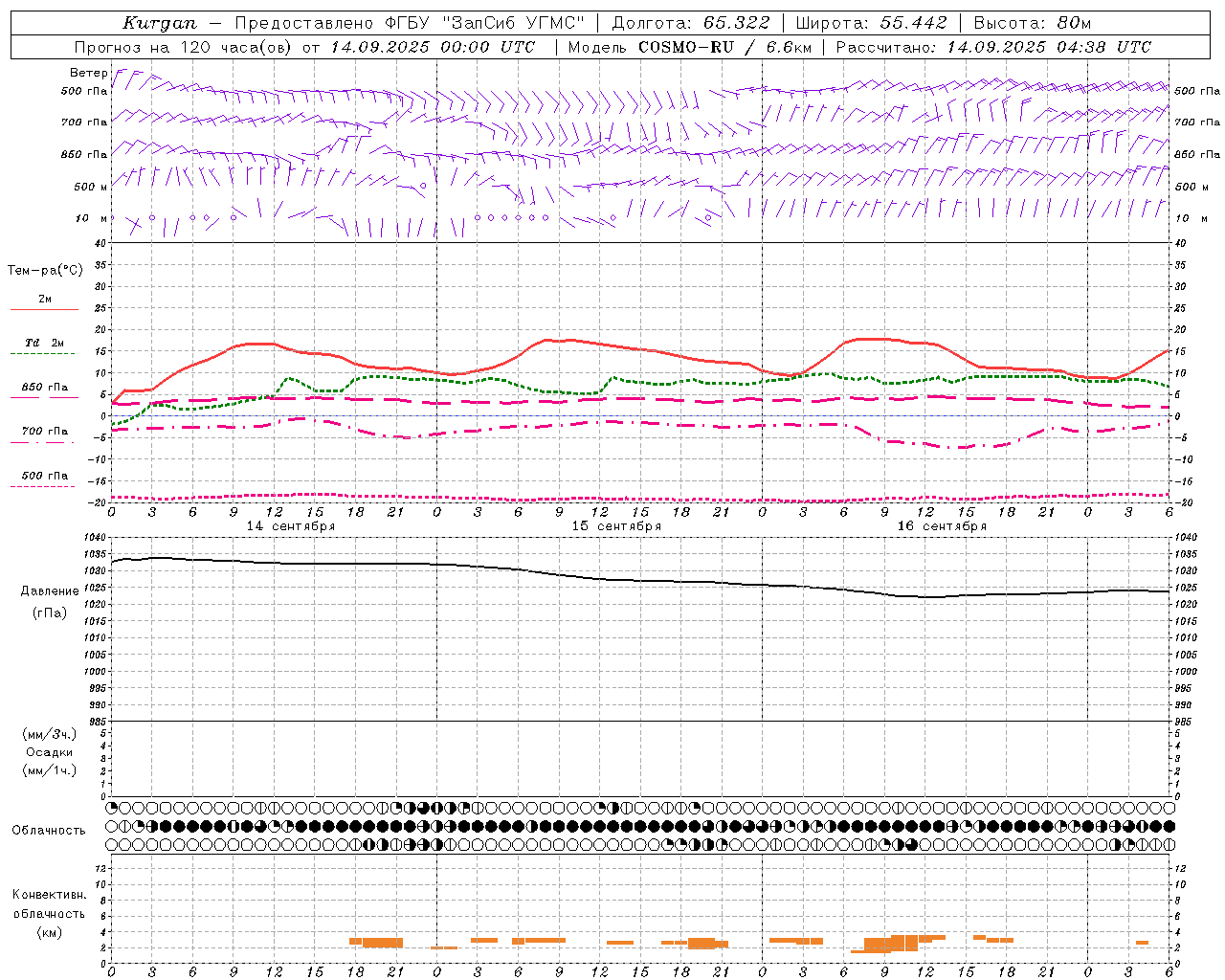
Task: Click the computed time "Рассчитано: 14.09.2025 04:38 UTC"
Action: (993, 47)
